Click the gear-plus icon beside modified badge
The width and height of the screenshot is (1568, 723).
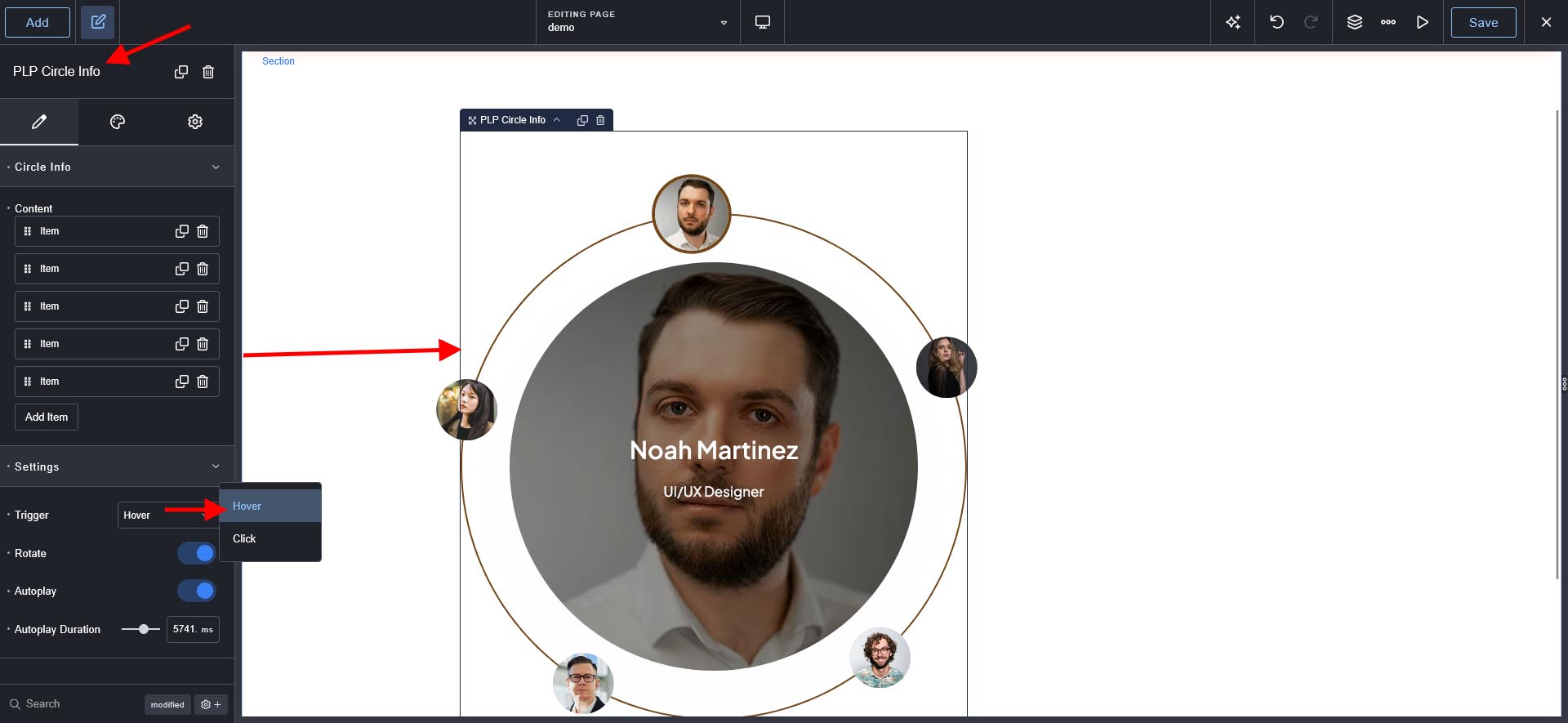[211, 704]
